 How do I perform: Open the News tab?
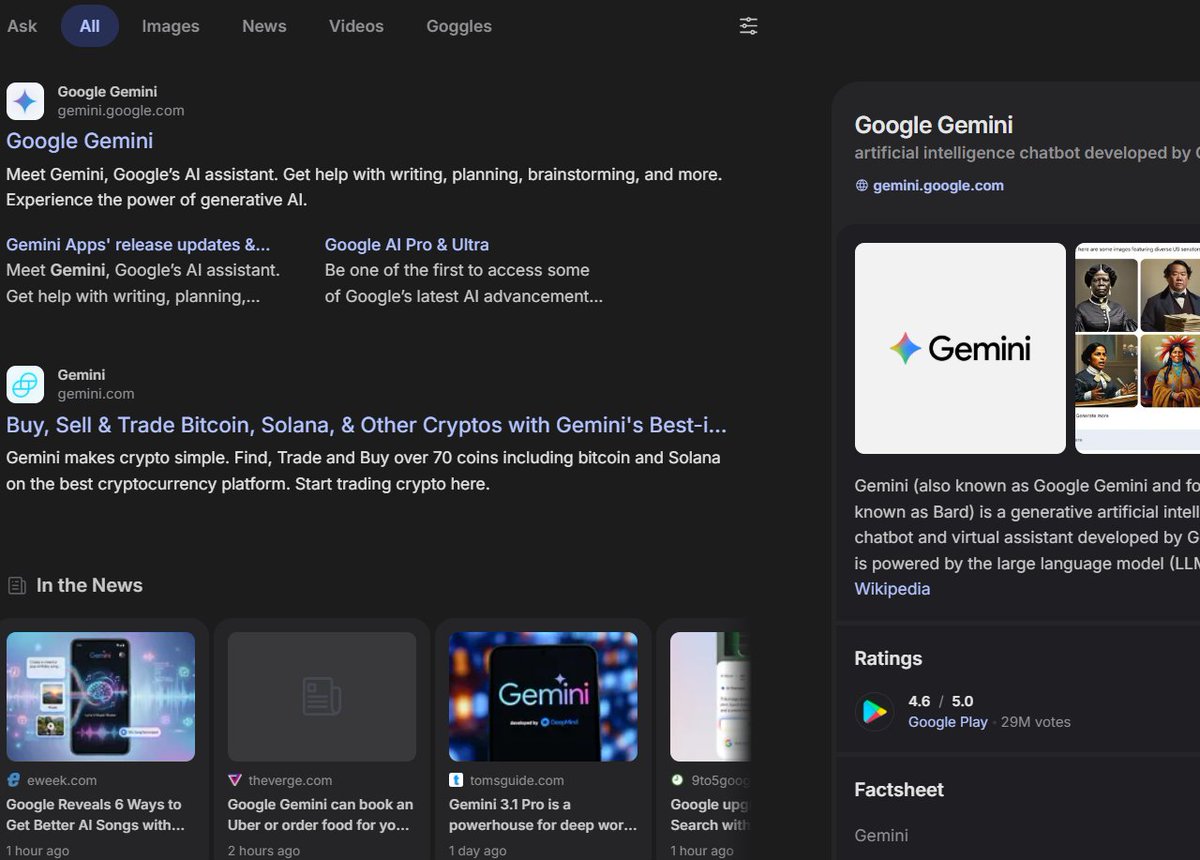[x=264, y=26]
